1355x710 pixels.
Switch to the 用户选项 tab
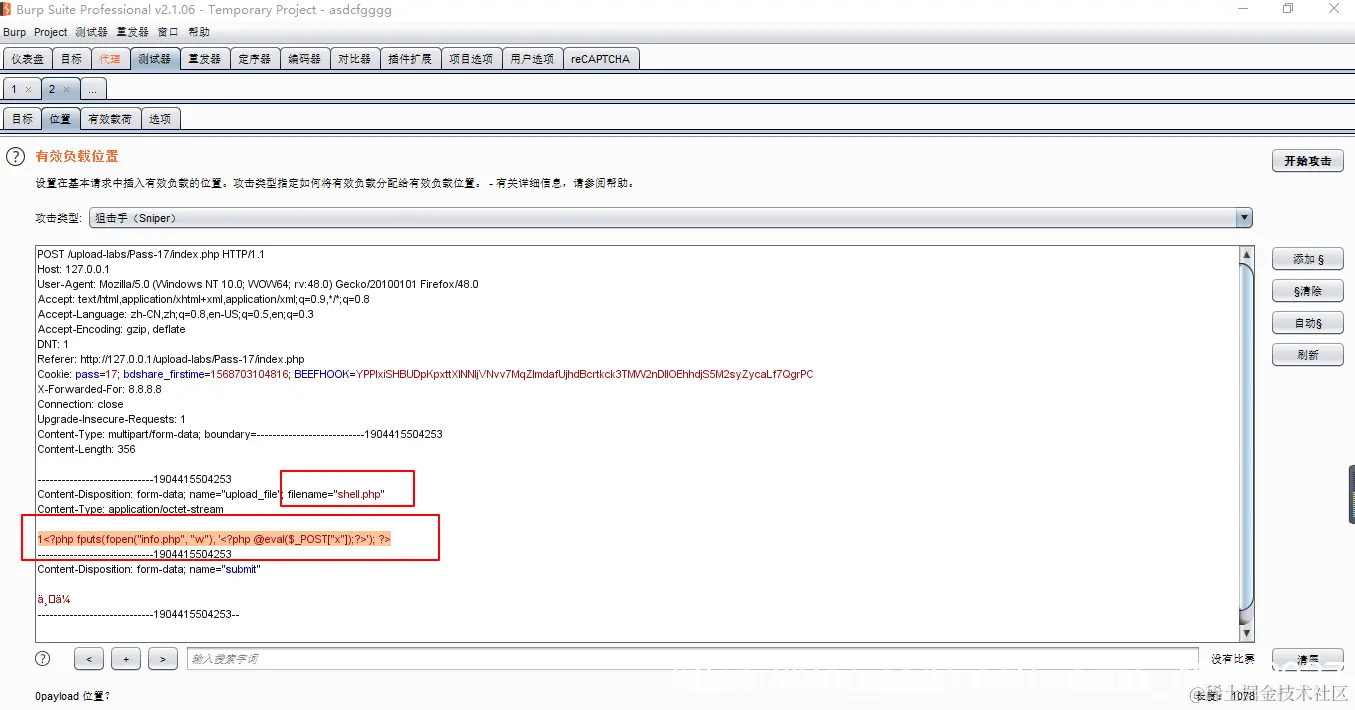pyautogui.click(x=531, y=59)
